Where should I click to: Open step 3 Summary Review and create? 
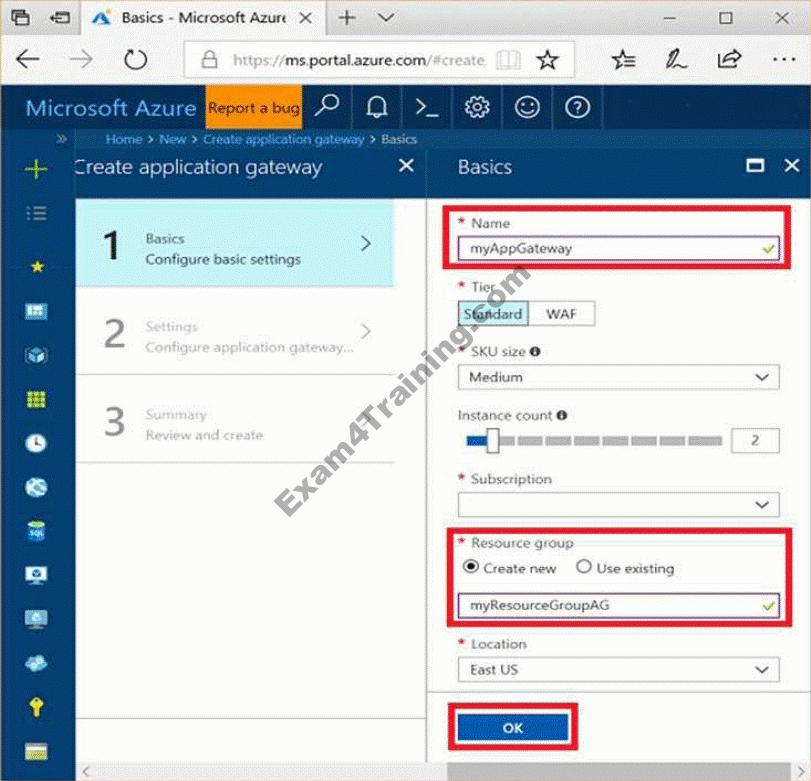click(x=235, y=424)
